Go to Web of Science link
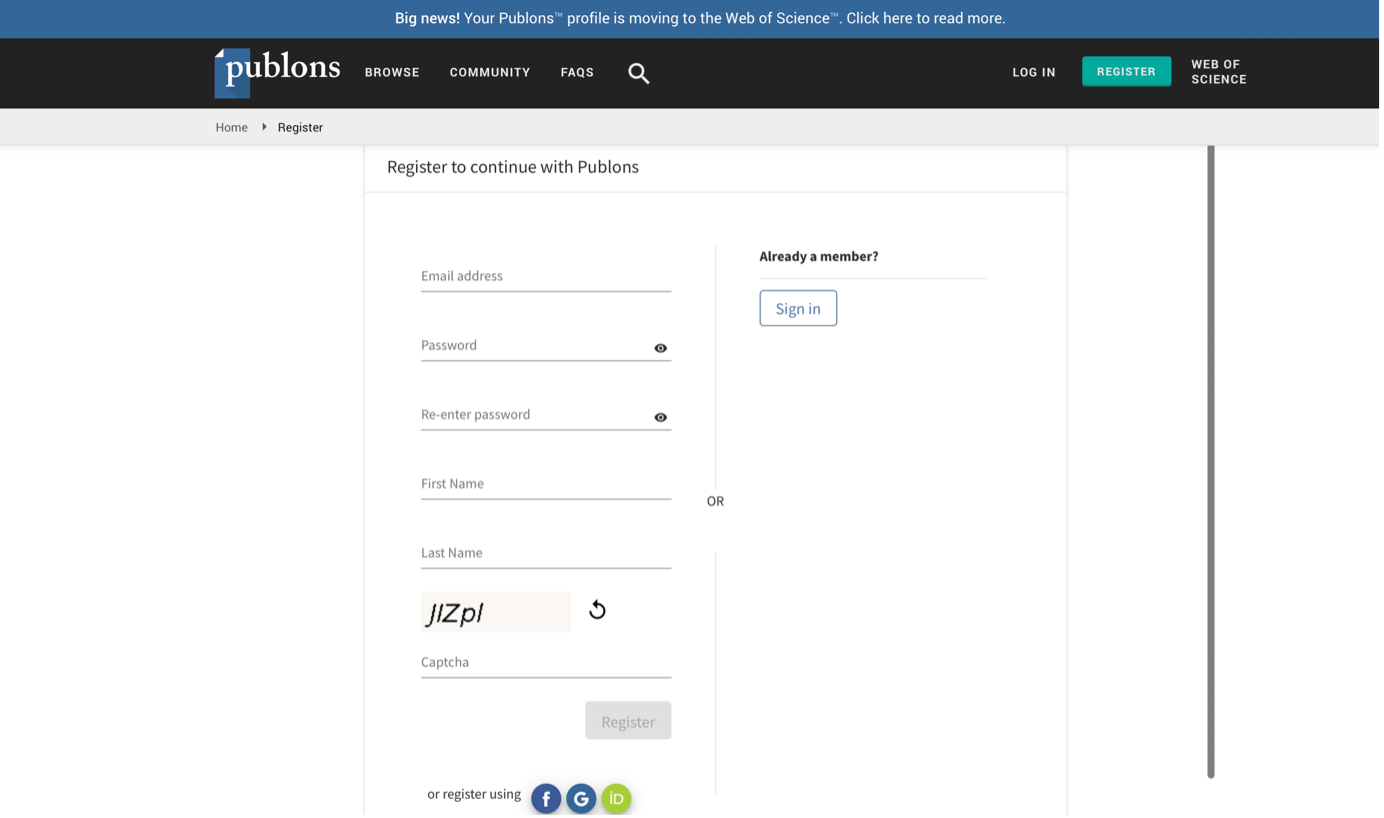 pyautogui.click(x=1221, y=72)
